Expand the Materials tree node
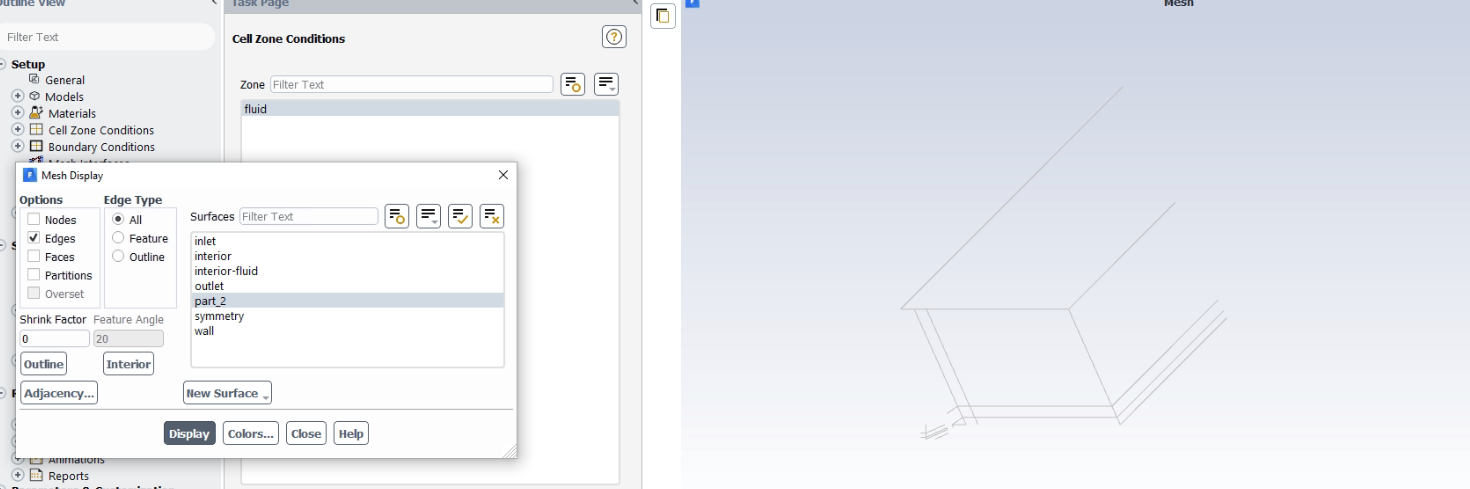 17,113
